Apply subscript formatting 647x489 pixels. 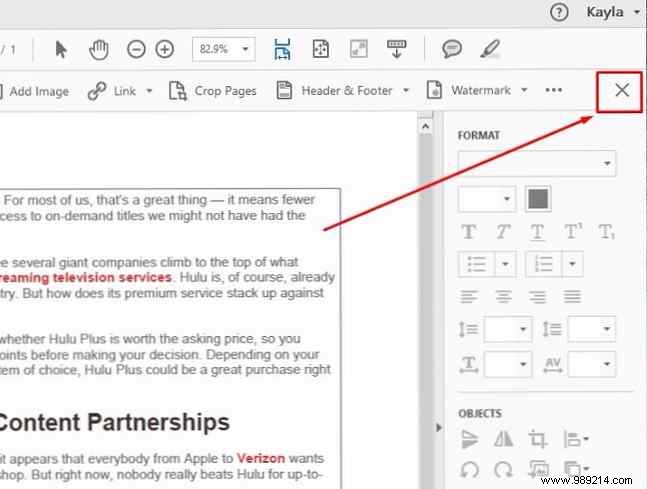(607, 232)
